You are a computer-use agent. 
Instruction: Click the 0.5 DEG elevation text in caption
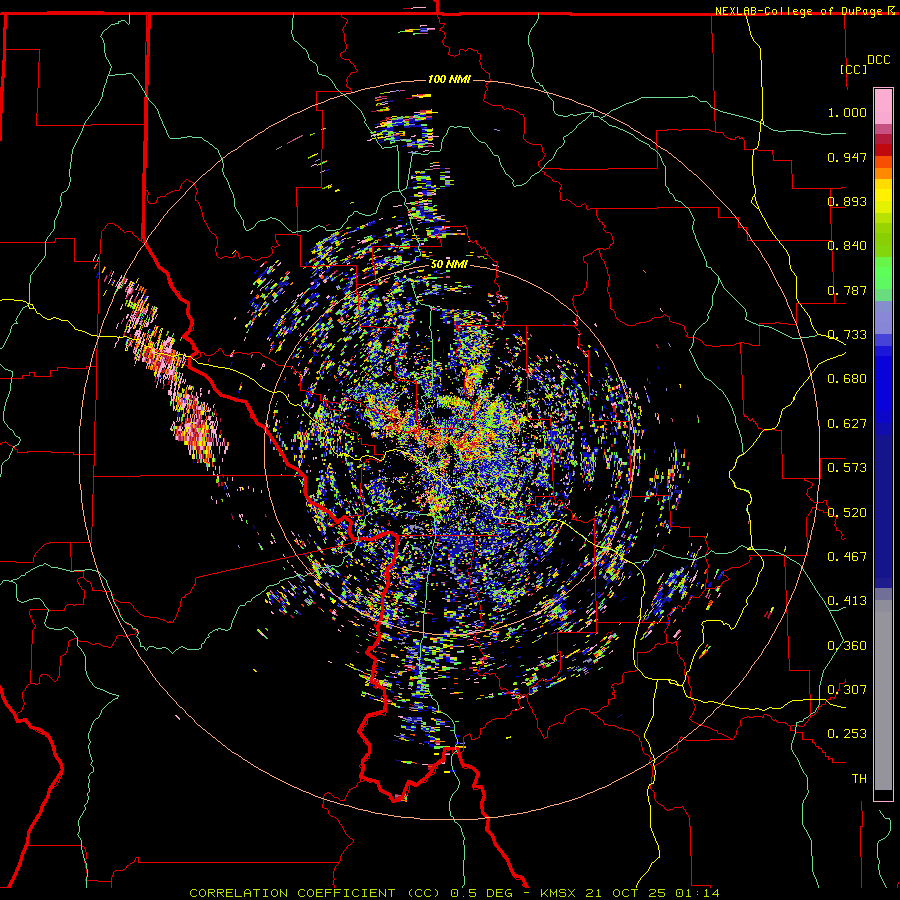click(x=483, y=893)
